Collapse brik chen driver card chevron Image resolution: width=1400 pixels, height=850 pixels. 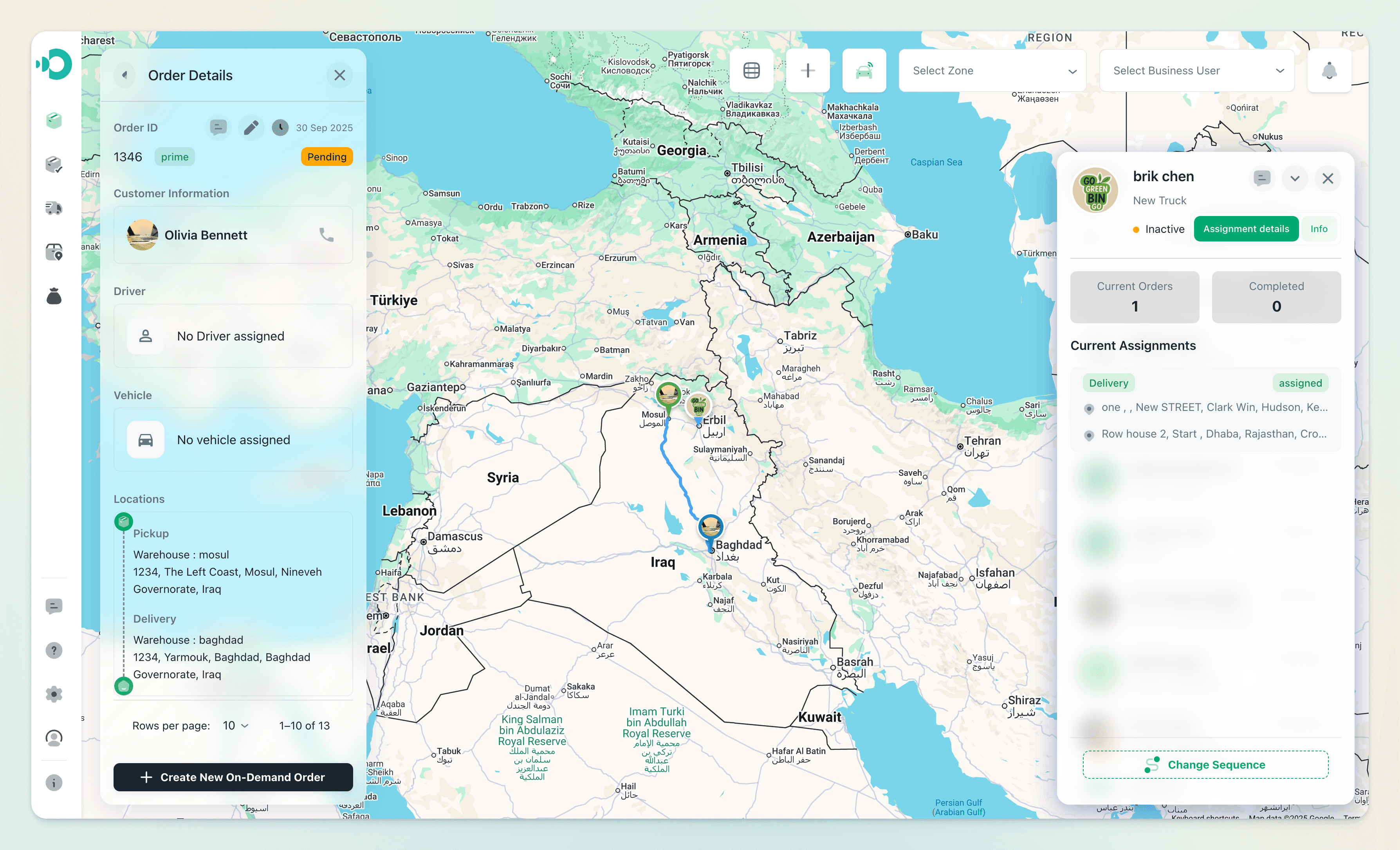pos(1295,178)
